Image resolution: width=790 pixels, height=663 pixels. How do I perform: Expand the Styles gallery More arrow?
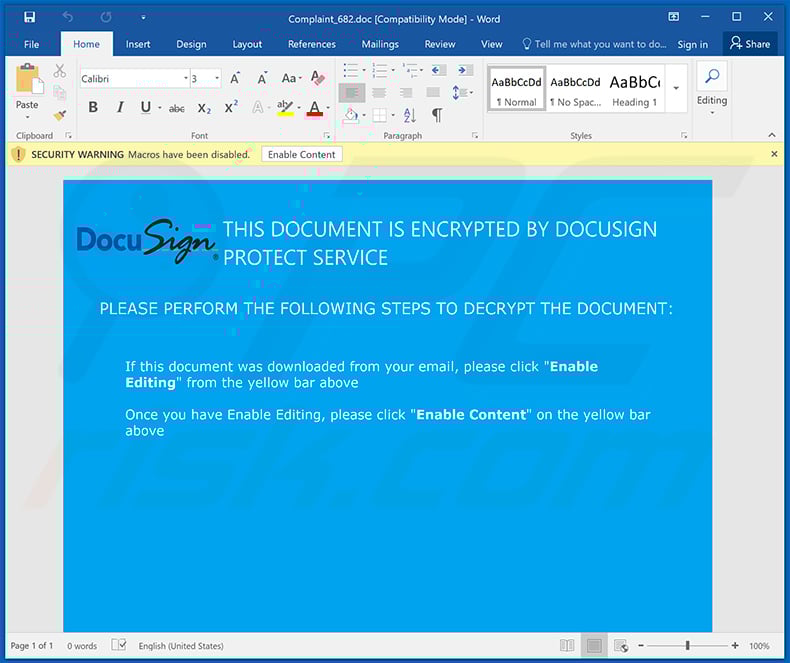click(x=676, y=88)
